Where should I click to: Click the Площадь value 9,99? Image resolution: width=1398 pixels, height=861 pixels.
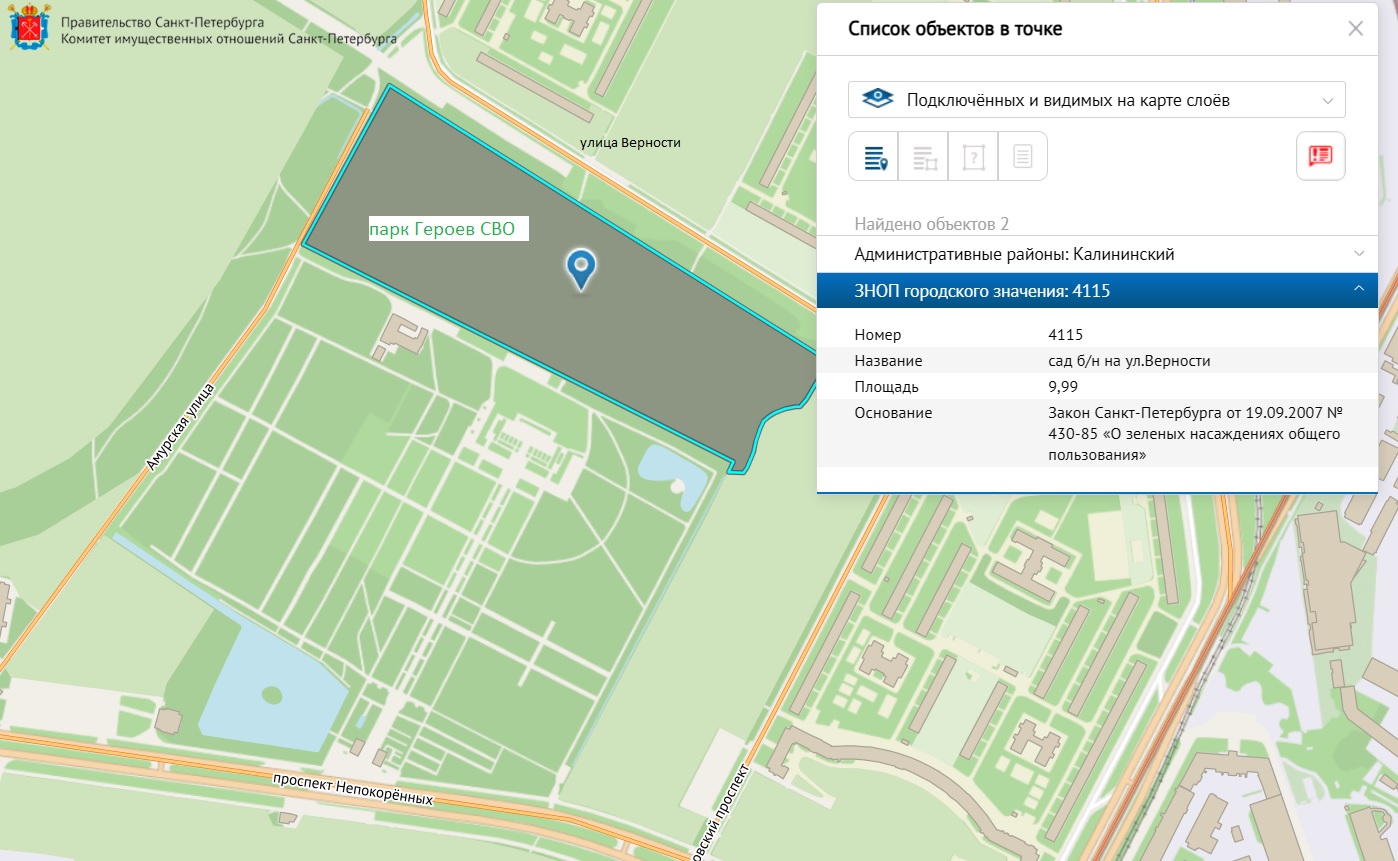click(1063, 387)
